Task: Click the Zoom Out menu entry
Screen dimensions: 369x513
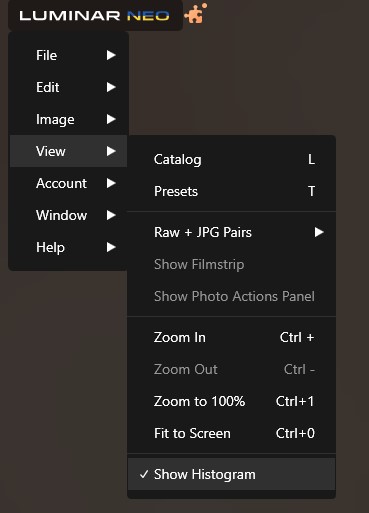Action: (x=231, y=369)
